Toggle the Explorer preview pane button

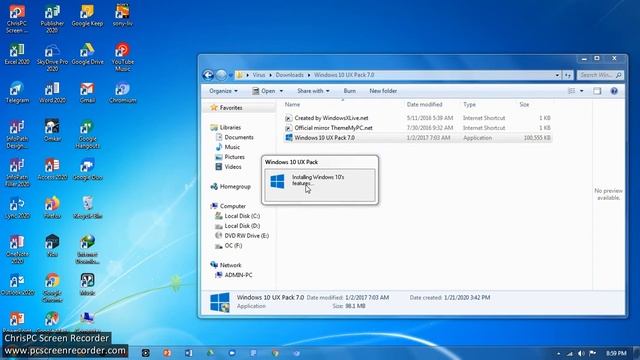coord(597,91)
